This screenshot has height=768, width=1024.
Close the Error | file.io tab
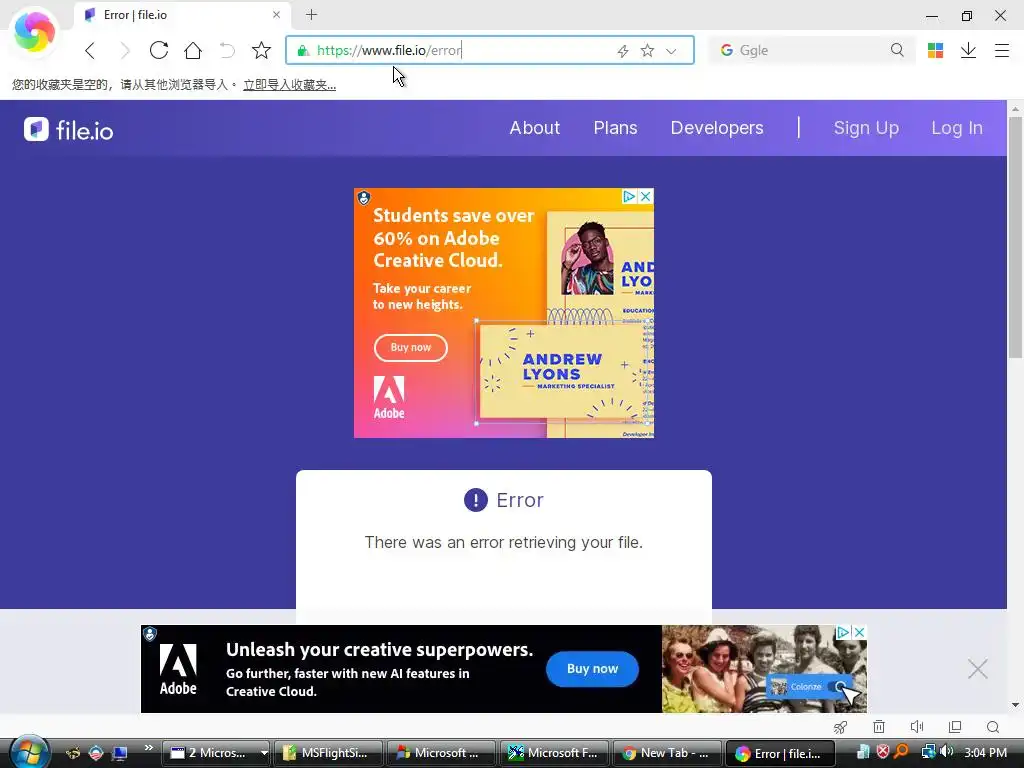point(276,14)
